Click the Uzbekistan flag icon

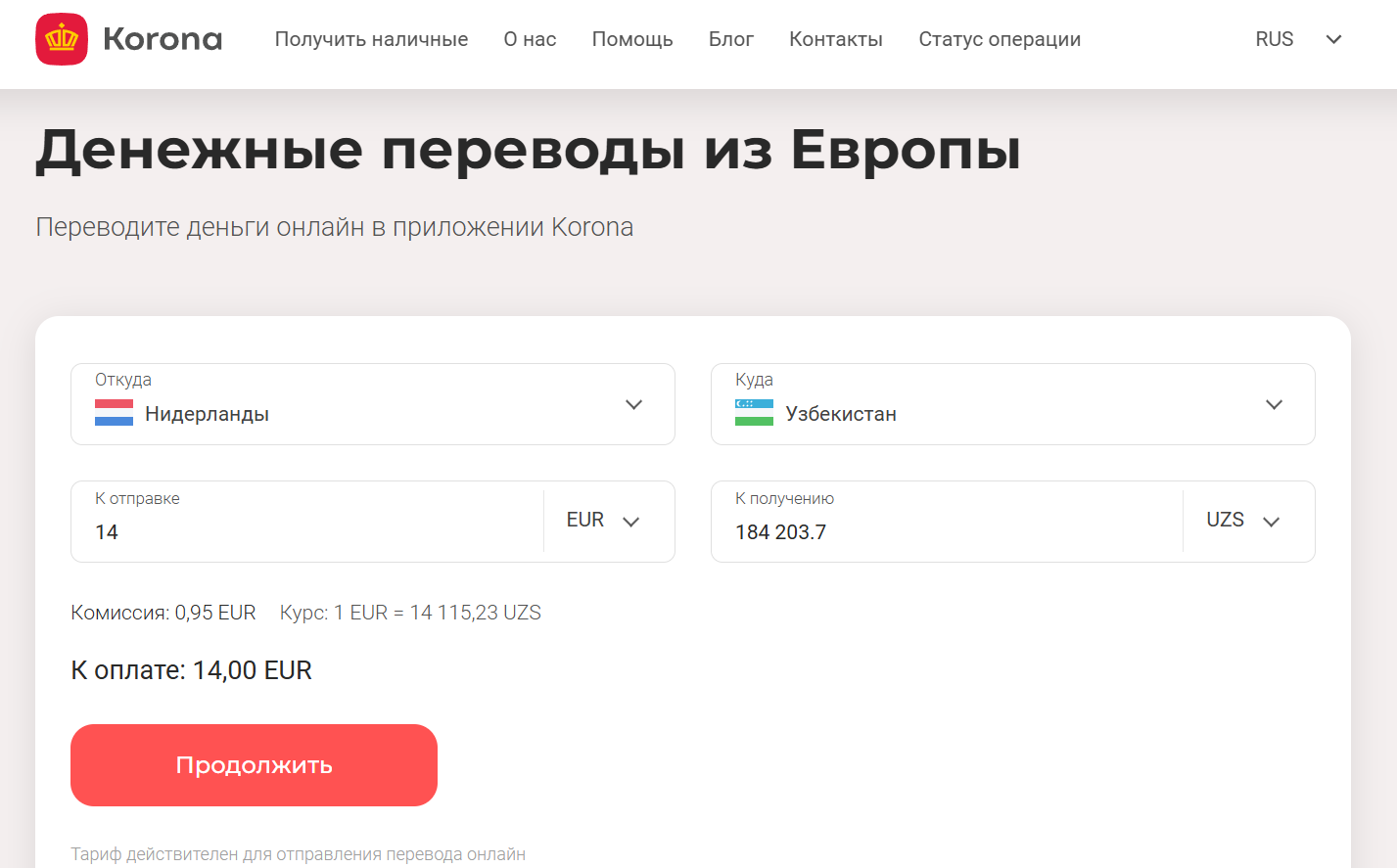point(754,413)
